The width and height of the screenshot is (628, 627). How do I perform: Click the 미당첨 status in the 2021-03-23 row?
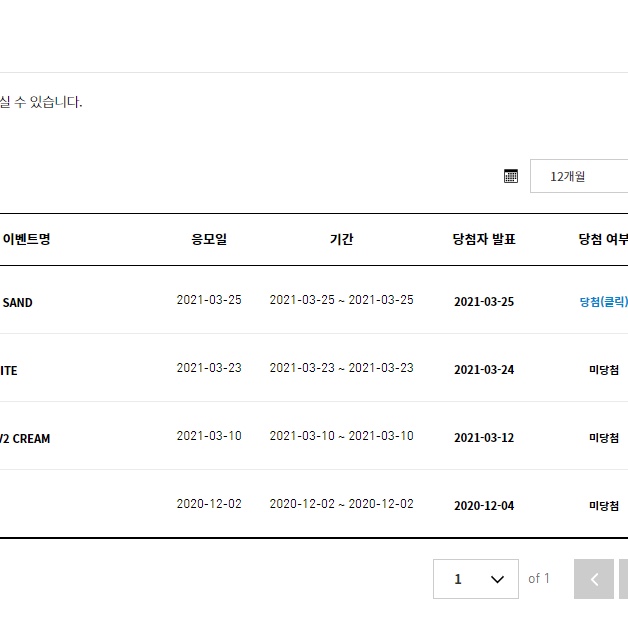(604, 370)
